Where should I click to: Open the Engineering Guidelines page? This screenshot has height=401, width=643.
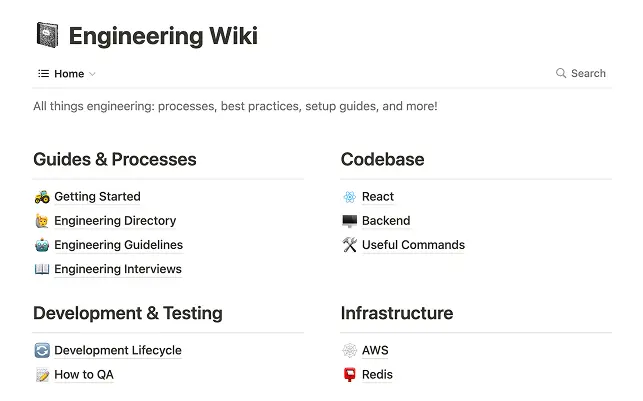[x=118, y=245]
